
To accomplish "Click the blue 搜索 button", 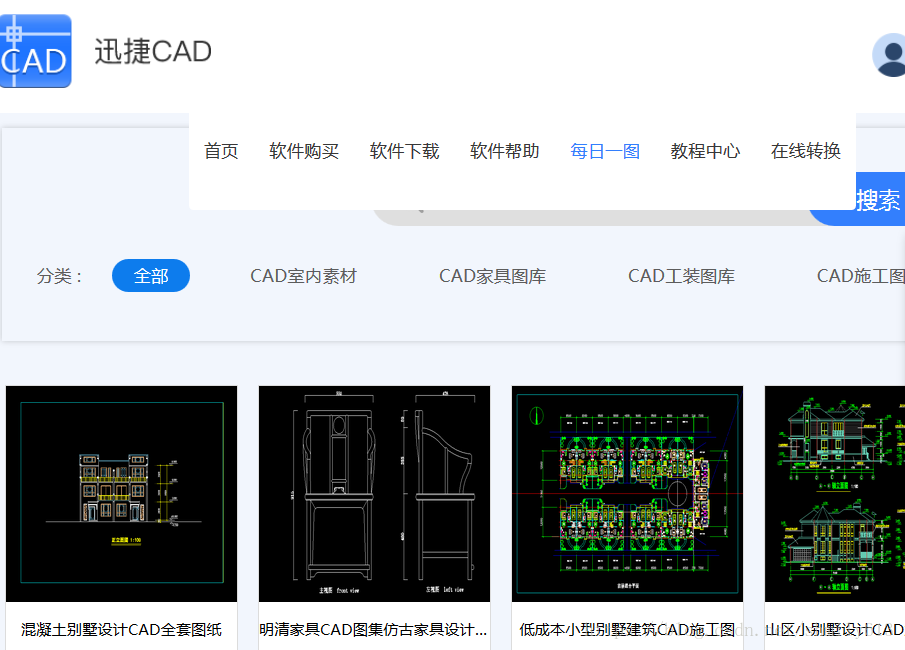I will pos(877,200).
